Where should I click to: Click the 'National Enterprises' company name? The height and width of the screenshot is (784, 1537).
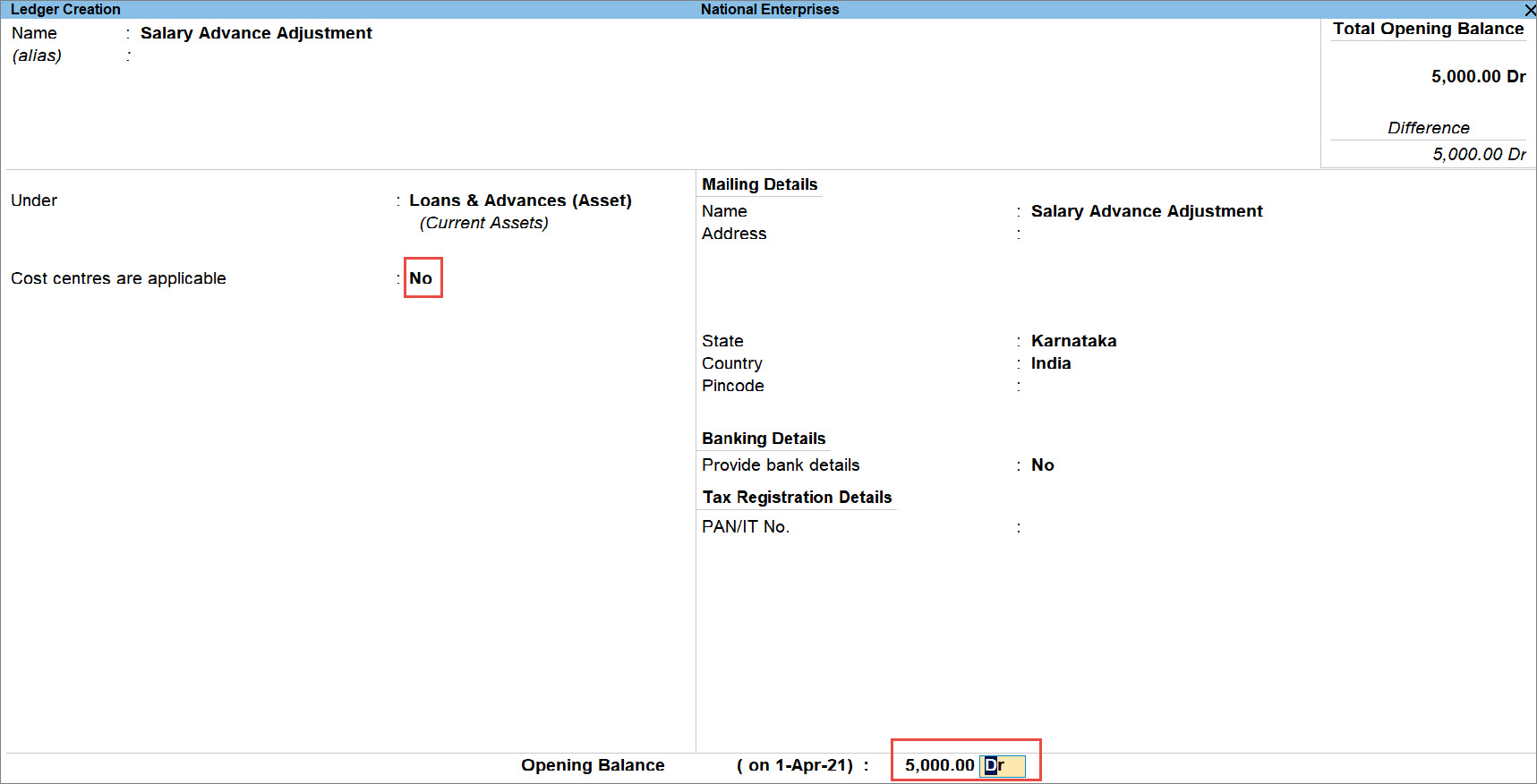tap(770, 9)
